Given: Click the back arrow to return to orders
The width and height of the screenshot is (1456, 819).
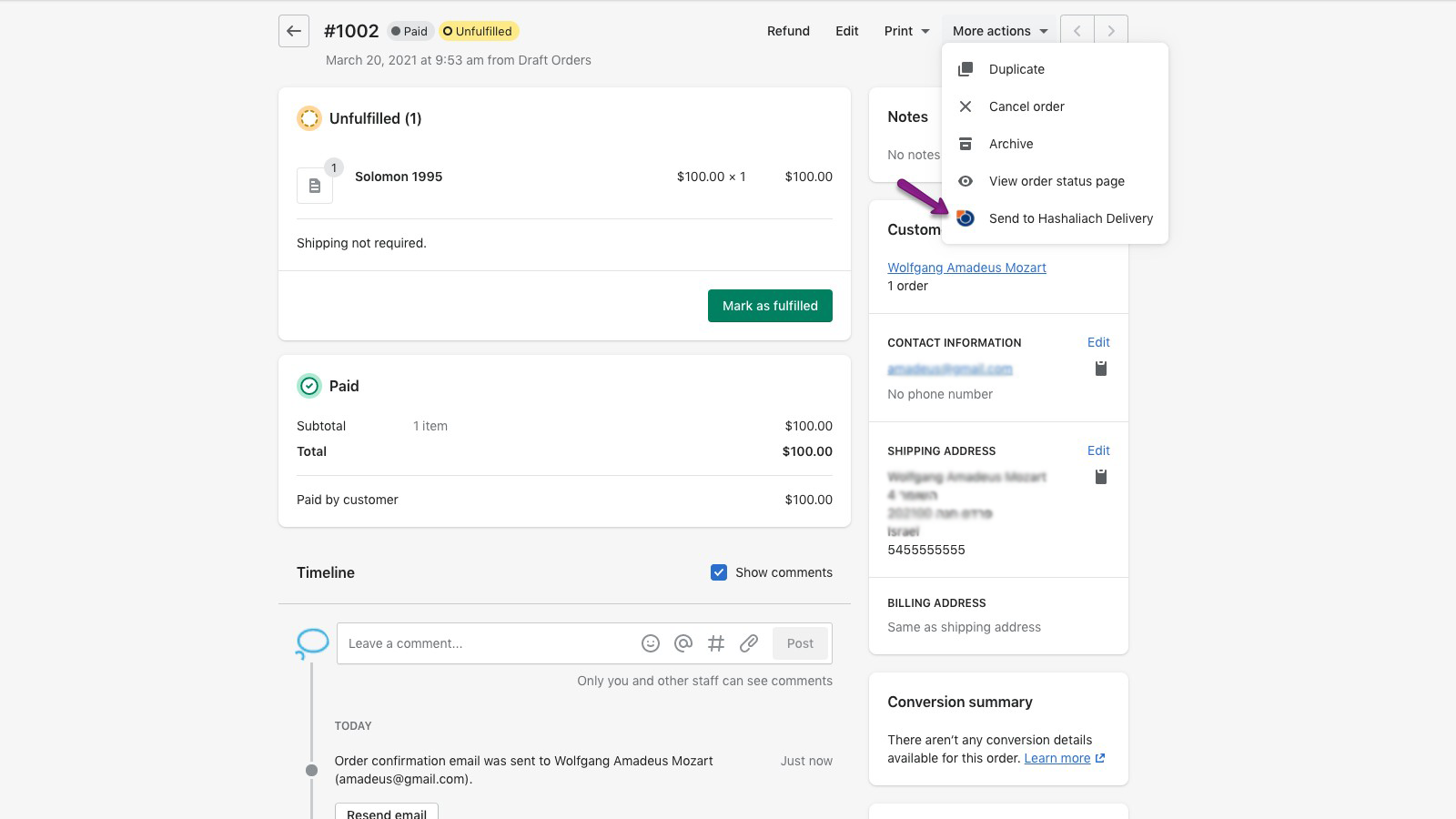Looking at the screenshot, I should (x=293, y=31).
